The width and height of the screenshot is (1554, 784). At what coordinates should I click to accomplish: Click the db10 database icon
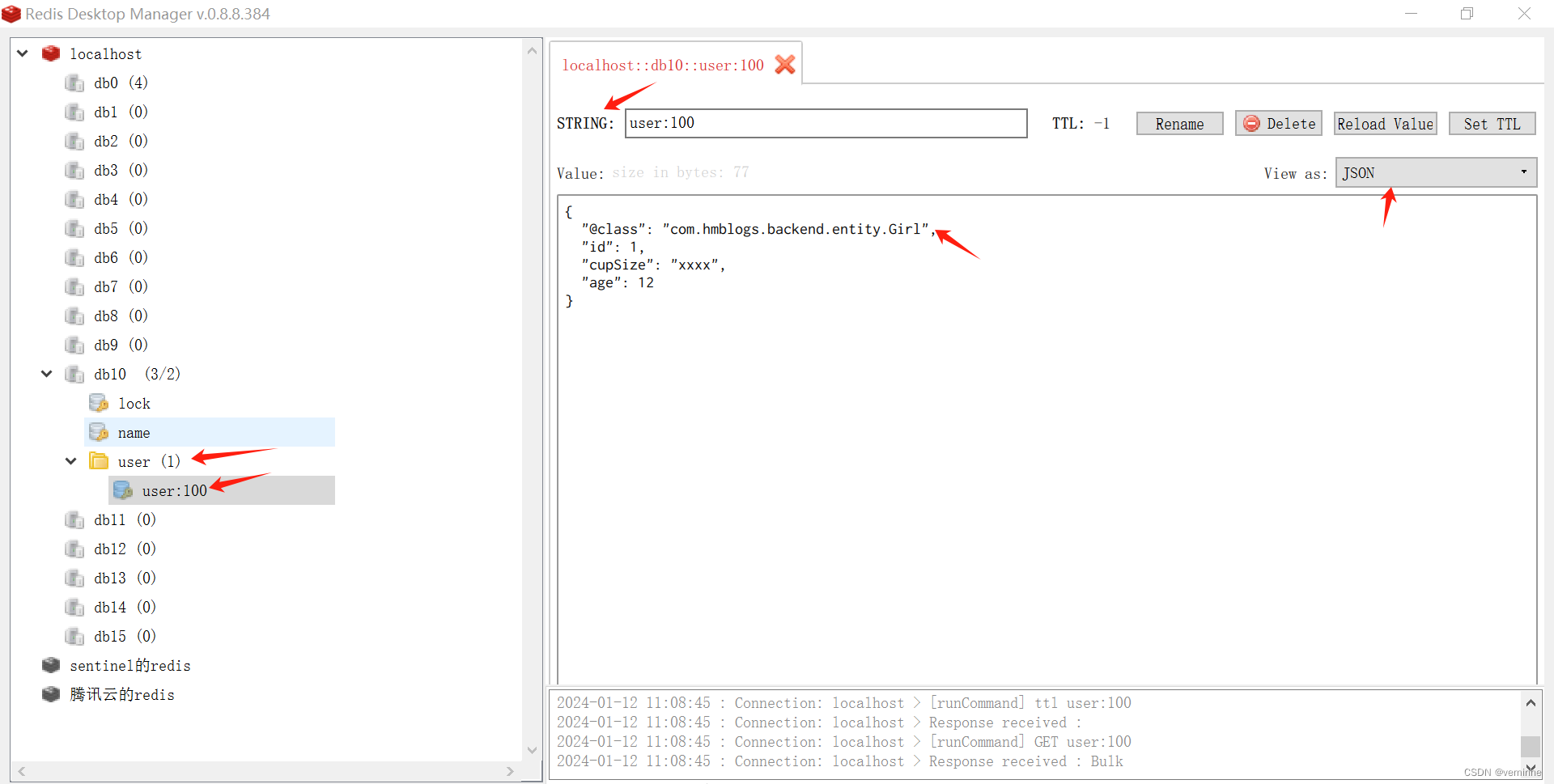74,374
